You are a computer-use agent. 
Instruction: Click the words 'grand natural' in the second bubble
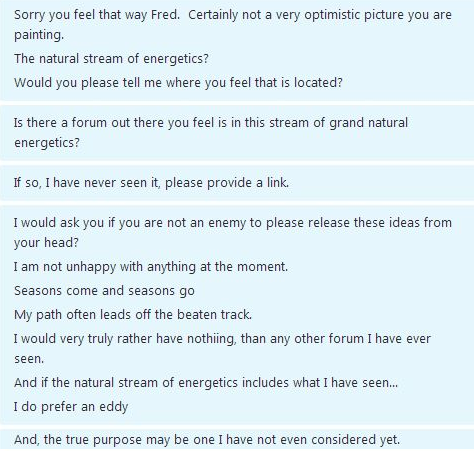point(369,123)
